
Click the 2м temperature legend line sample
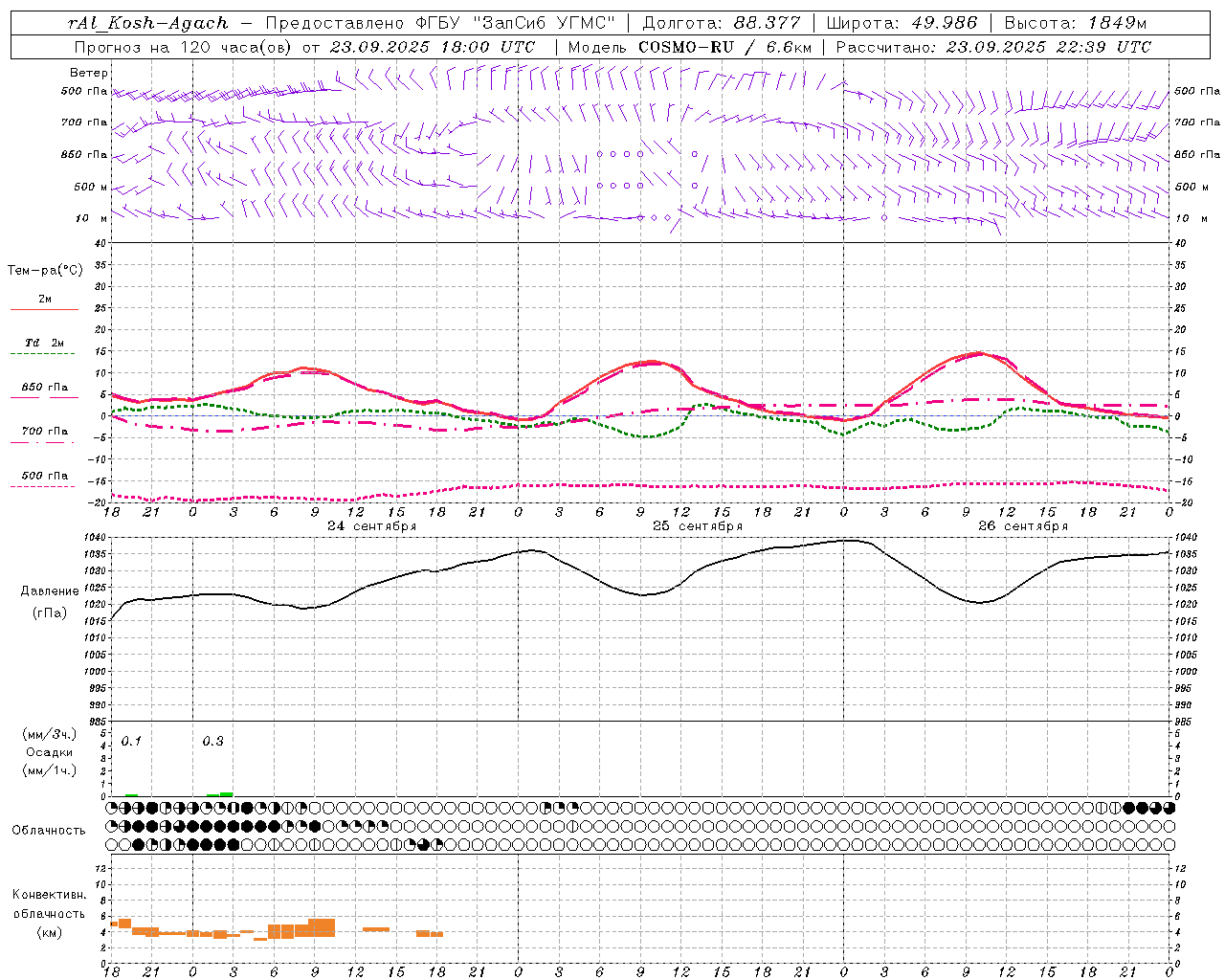pyautogui.click(x=44, y=310)
